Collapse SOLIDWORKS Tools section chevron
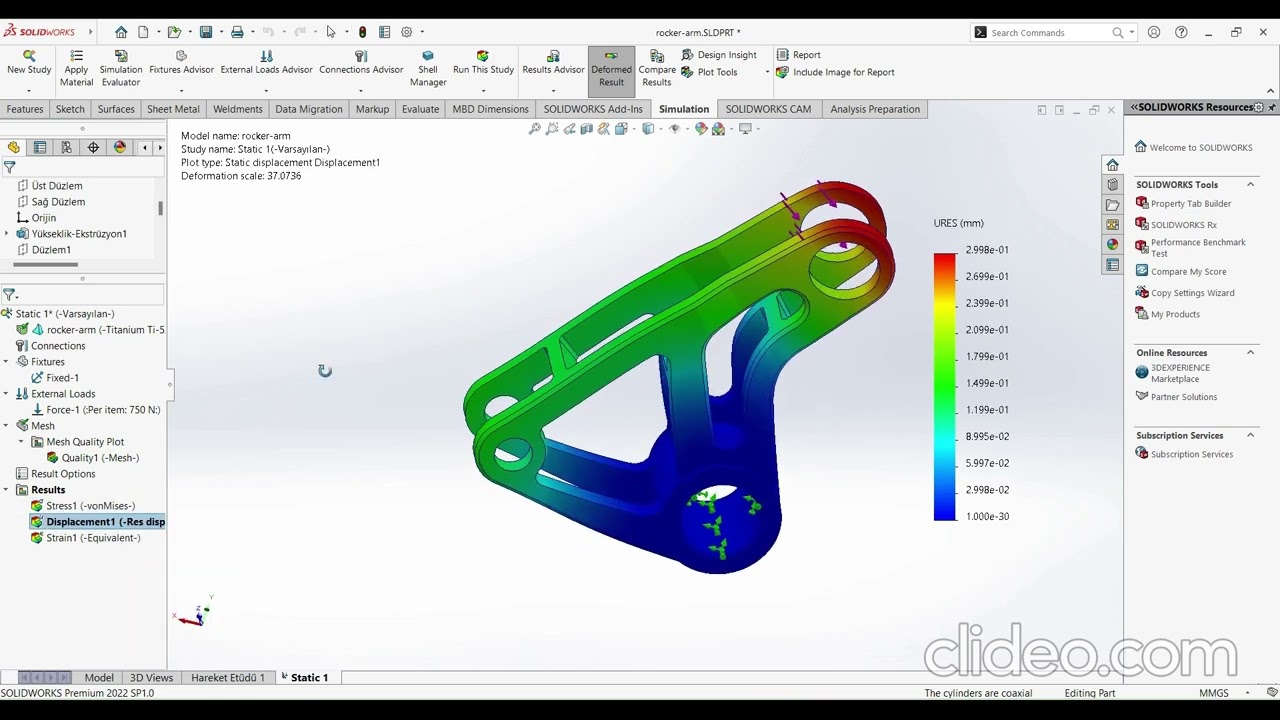This screenshot has width=1280, height=720. coord(1250,184)
